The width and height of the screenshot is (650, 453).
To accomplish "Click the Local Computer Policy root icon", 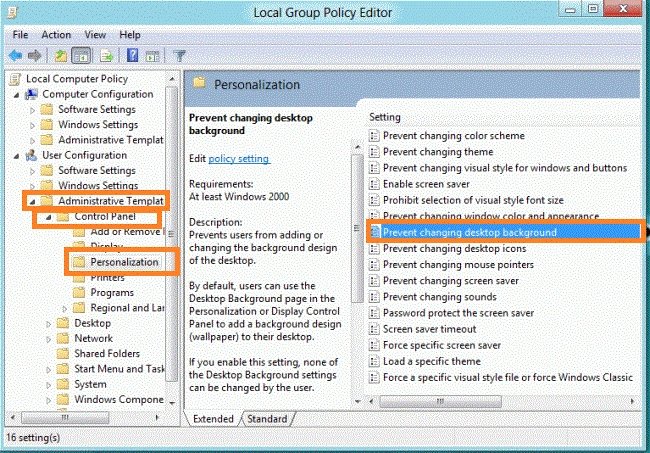I will pyautogui.click(x=15, y=79).
